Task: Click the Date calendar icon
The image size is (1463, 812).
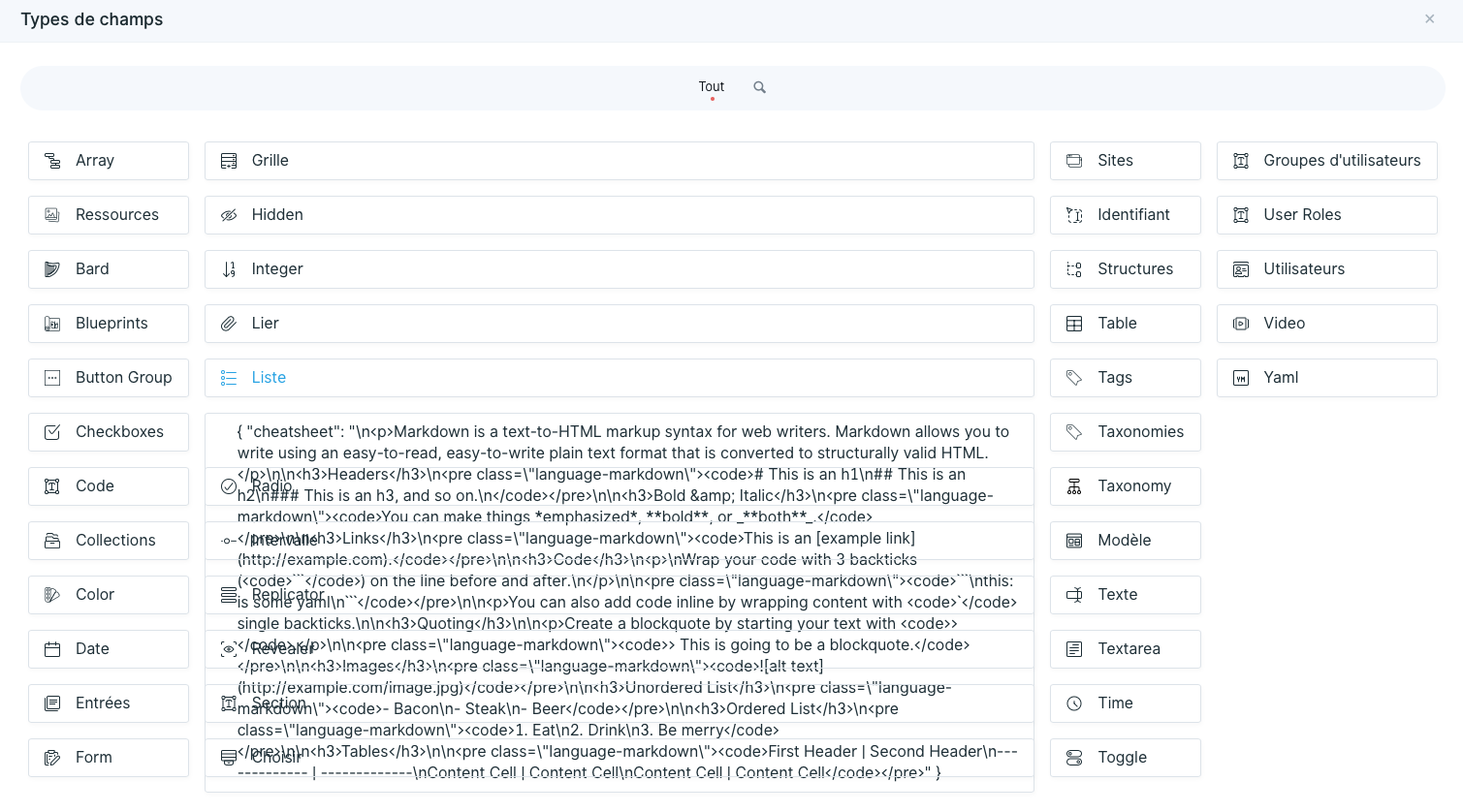Action: click(x=53, y=649)
